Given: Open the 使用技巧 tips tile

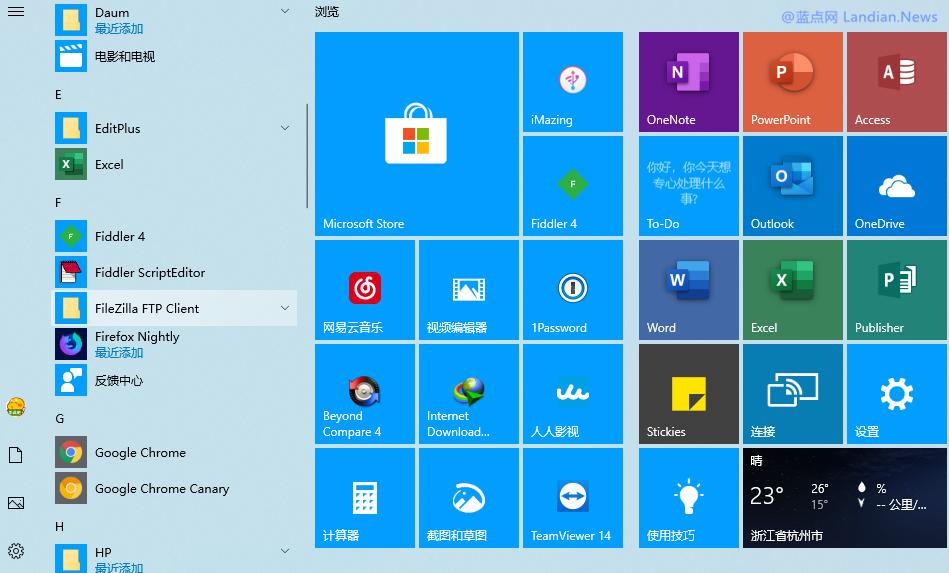Looking at the screenshot, I should [x=689, y=498].
